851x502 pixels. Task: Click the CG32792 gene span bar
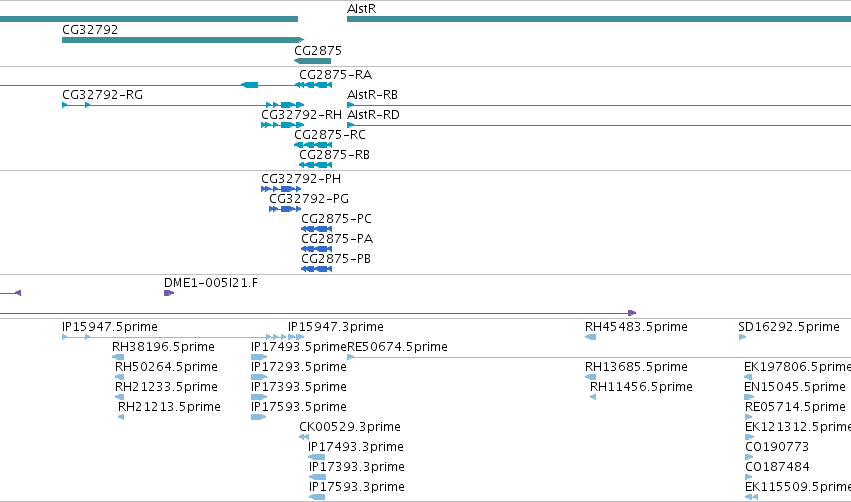point(183,40)
